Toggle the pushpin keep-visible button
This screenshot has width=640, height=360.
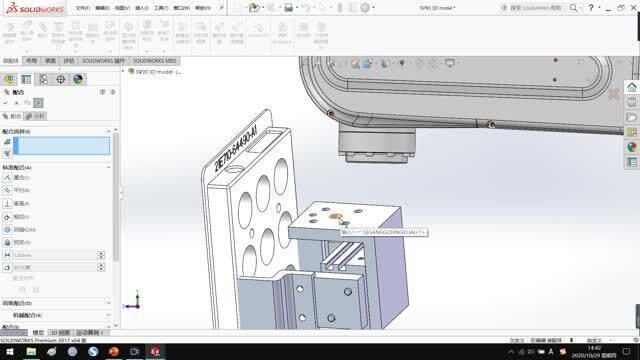[x=38, y=103]
